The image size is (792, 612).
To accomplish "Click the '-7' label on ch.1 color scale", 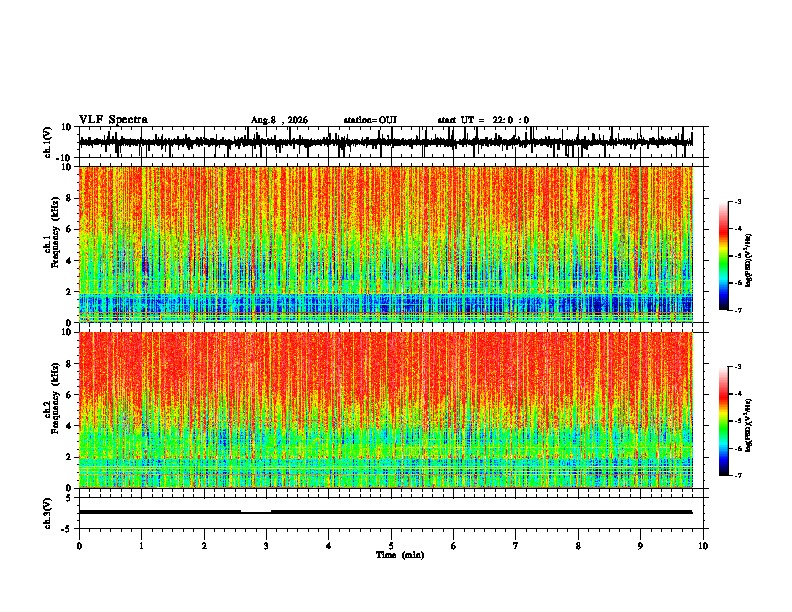I will tap(738, 310).
